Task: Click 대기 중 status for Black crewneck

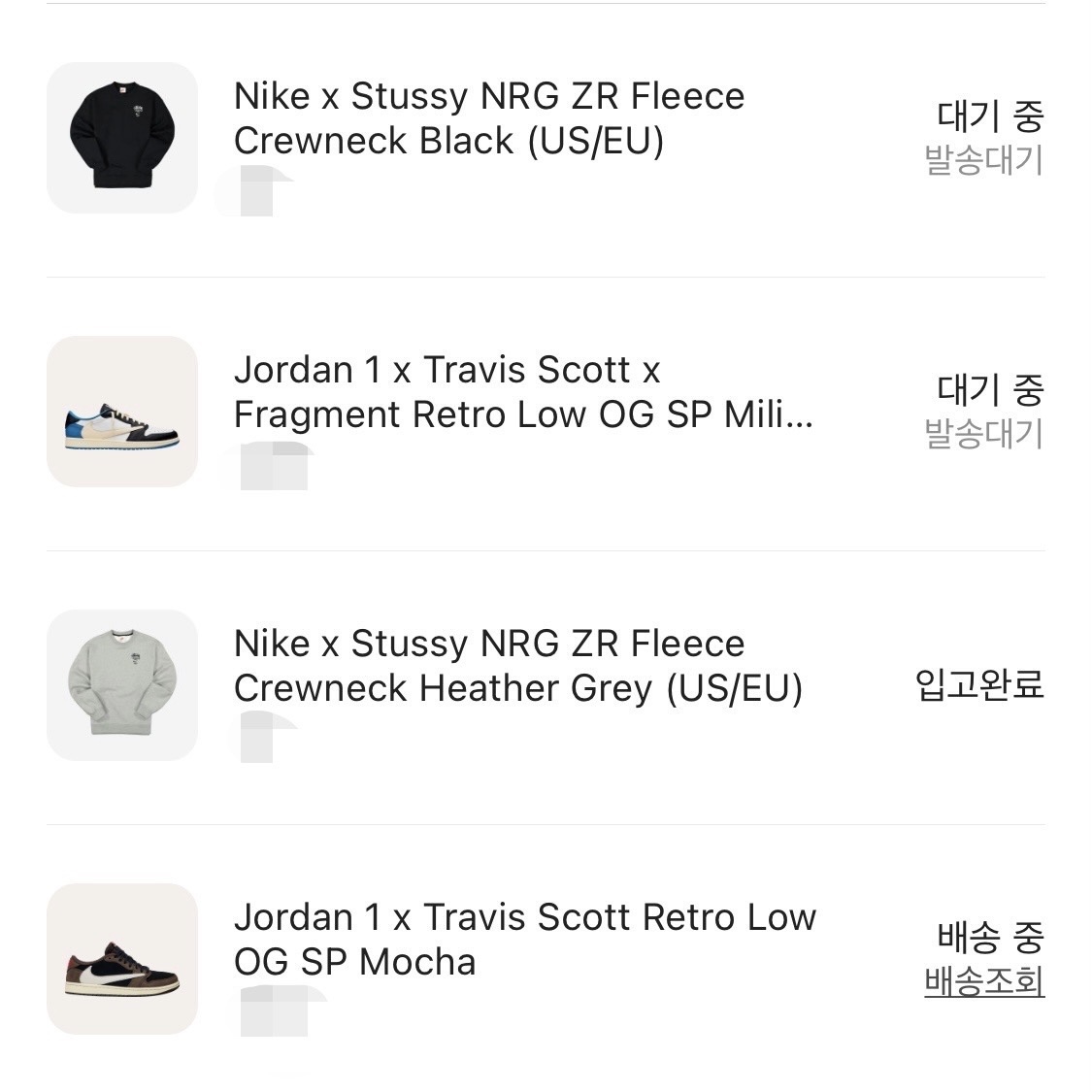Action: click(x=990, y=116)
